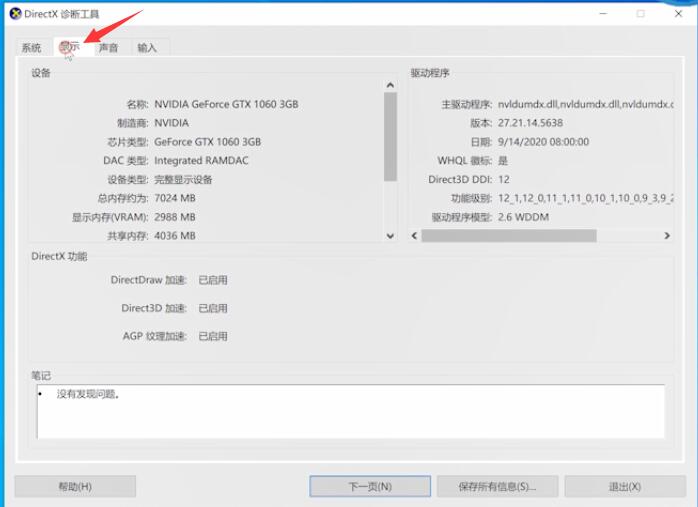Click the device list scroll-up arrow
Viewport: 698px width, 507px height.
[390, 85]
